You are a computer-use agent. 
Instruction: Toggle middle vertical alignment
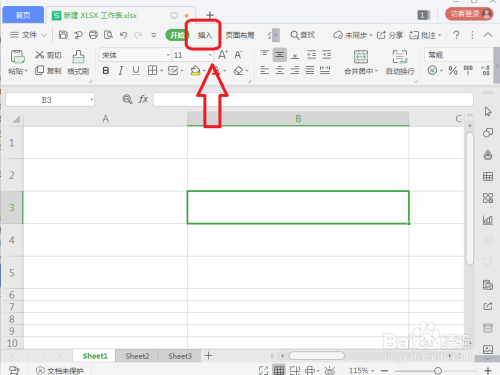280,55
